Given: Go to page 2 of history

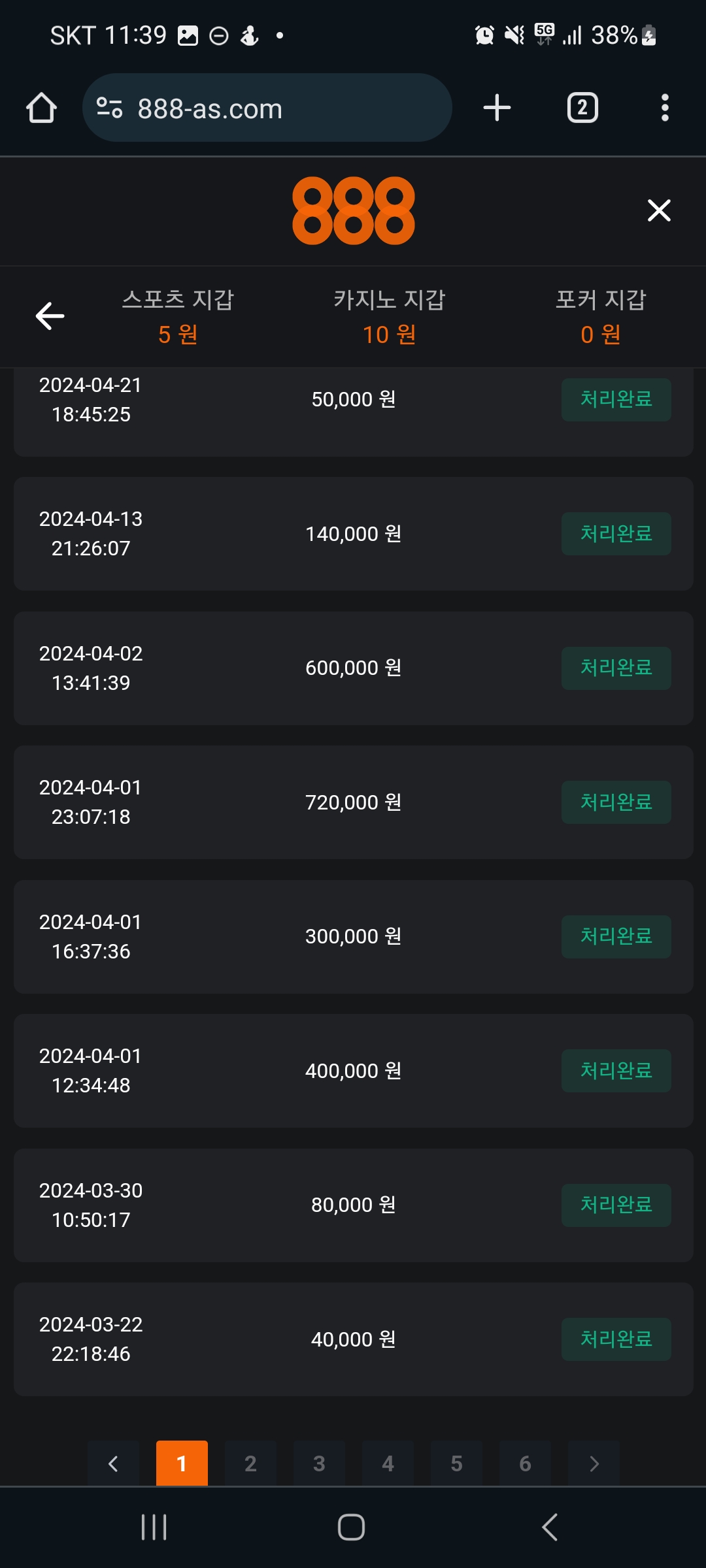Looking at the screenshot, I should click(x=250, y=1463).
